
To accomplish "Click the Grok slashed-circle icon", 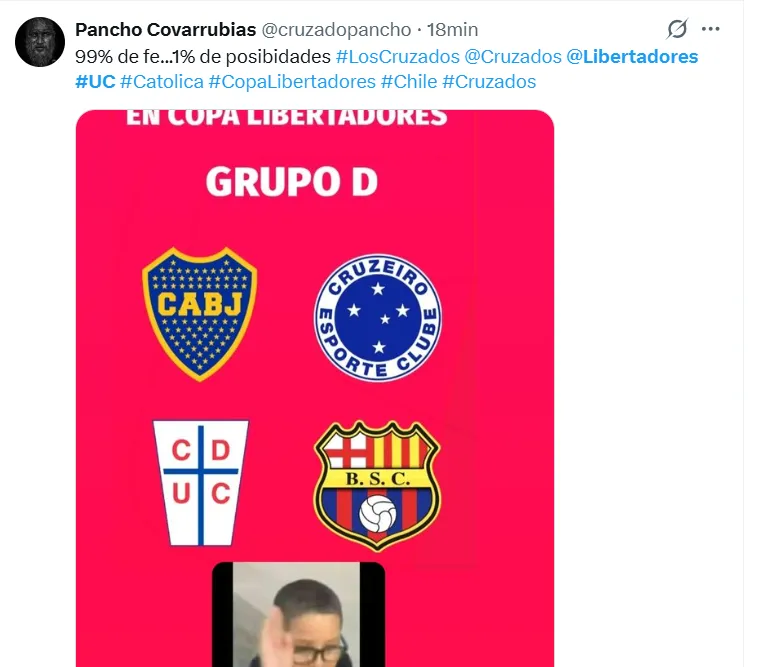I will click(x=677, y=29).
